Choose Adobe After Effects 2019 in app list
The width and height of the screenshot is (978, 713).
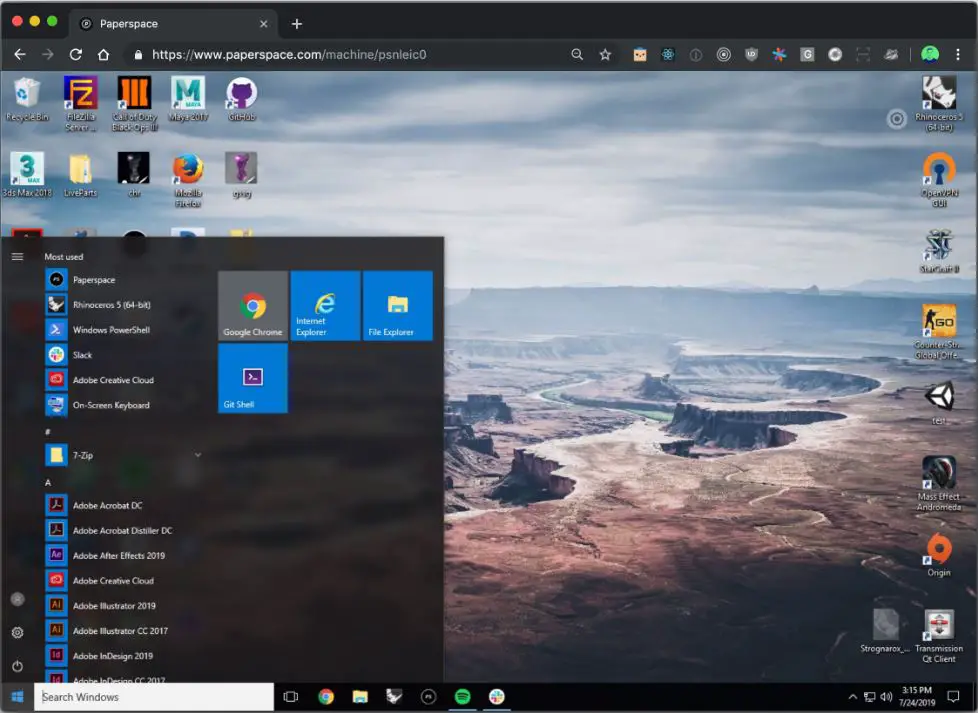[x=118, y=556]
